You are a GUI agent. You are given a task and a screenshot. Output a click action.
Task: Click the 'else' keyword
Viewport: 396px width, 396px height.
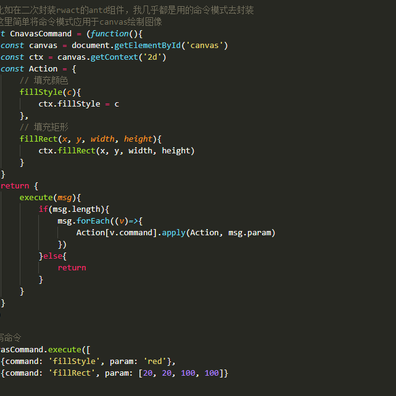pos(52,256)
